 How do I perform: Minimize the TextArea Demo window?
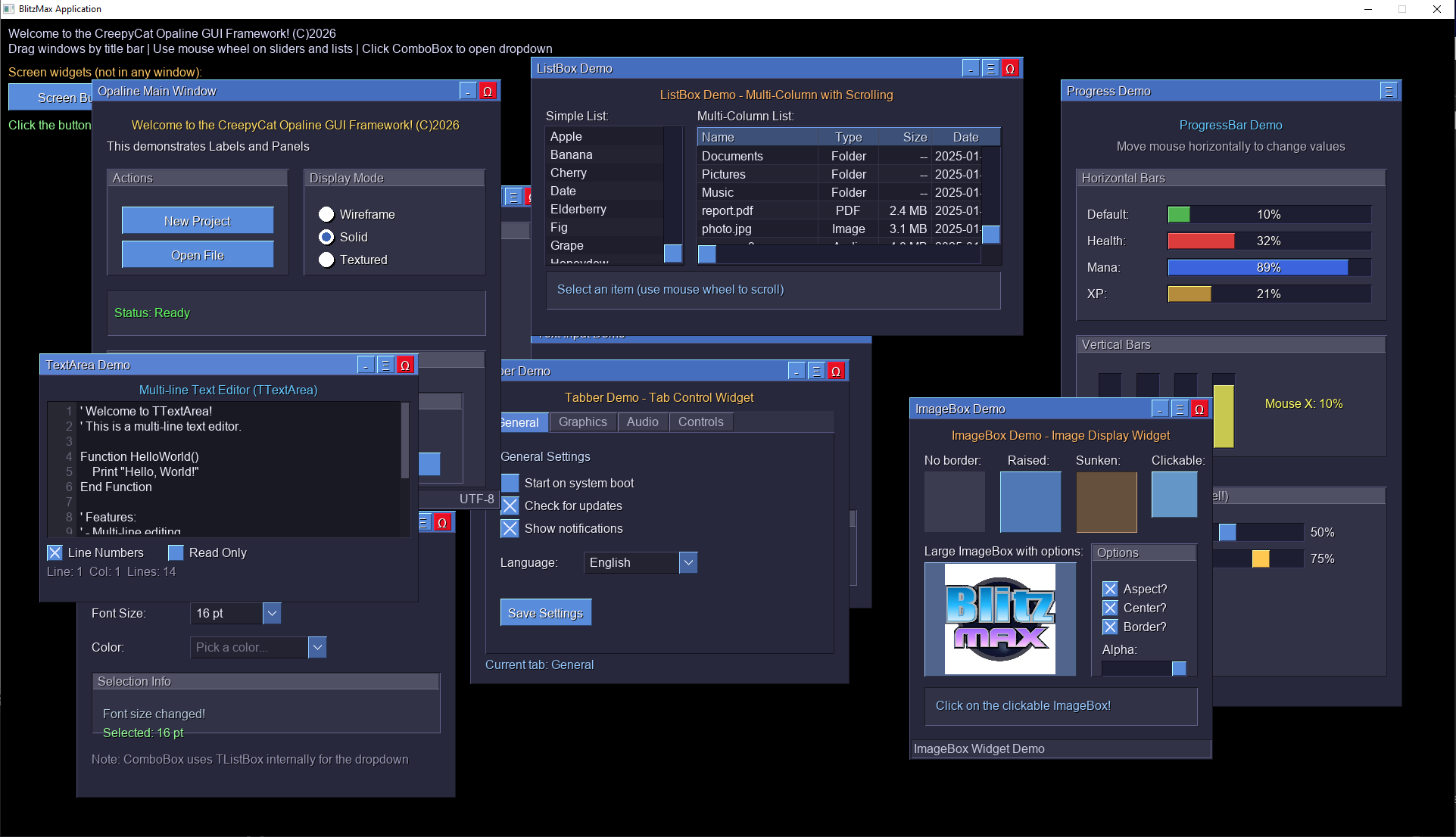366,365
